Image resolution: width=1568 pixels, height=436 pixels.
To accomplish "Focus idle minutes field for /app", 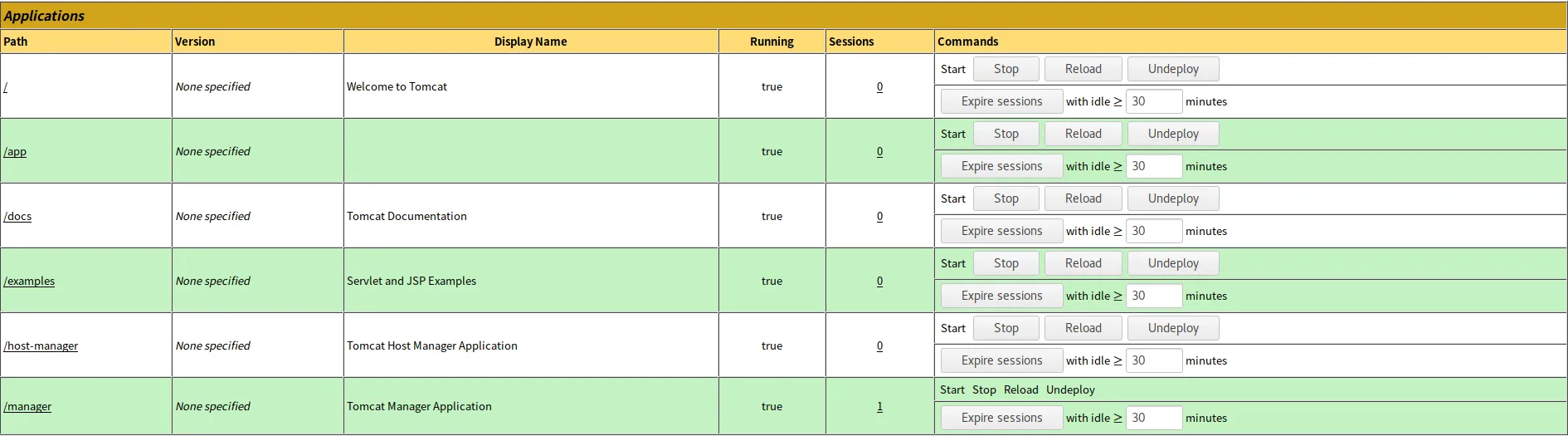I will point(1154,166).
